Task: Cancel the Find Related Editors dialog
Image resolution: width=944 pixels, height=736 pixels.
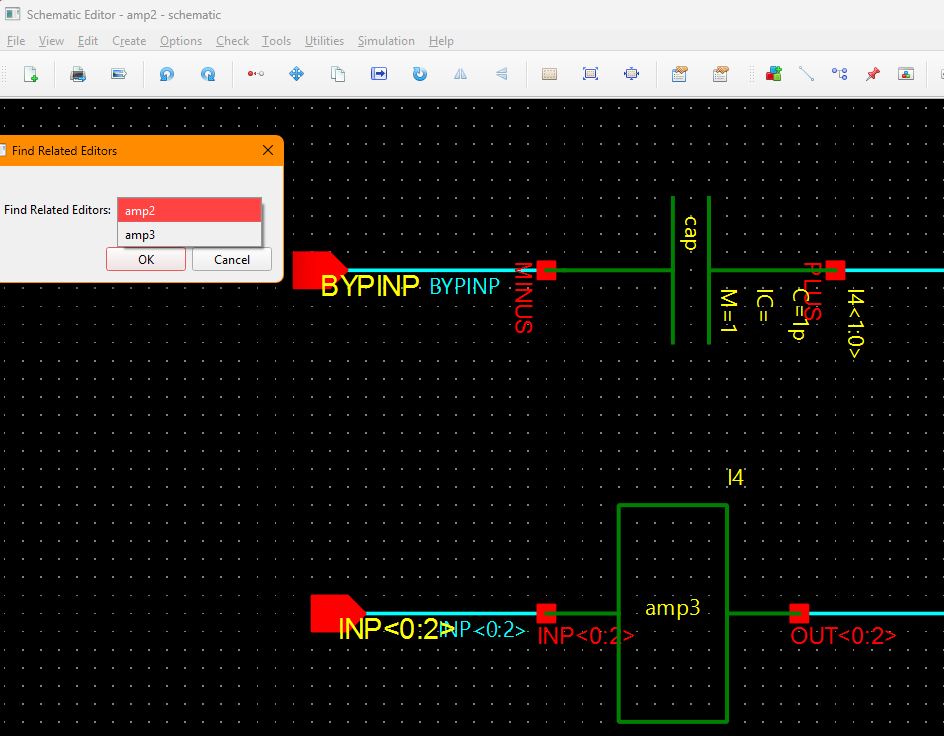Action: coord(232,260)
